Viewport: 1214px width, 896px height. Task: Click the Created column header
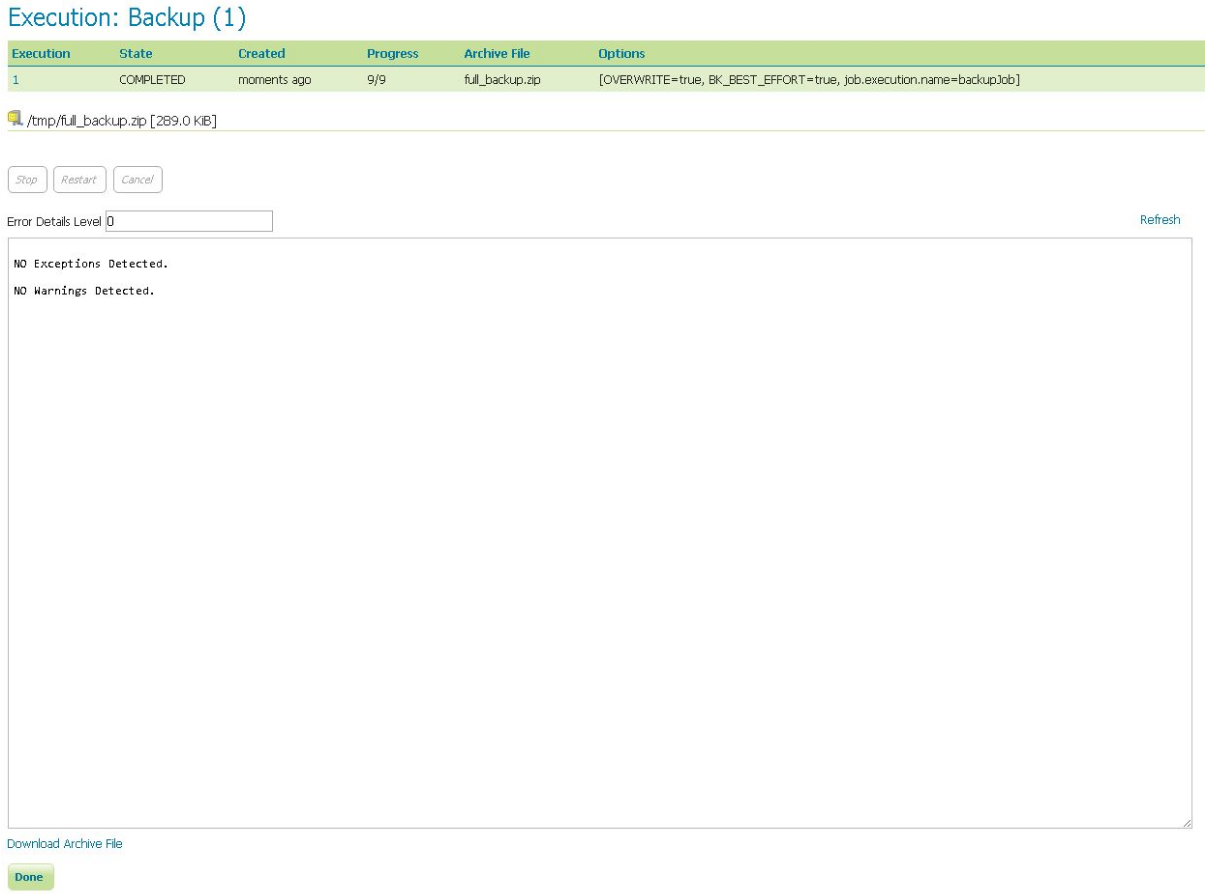(261, 54)
